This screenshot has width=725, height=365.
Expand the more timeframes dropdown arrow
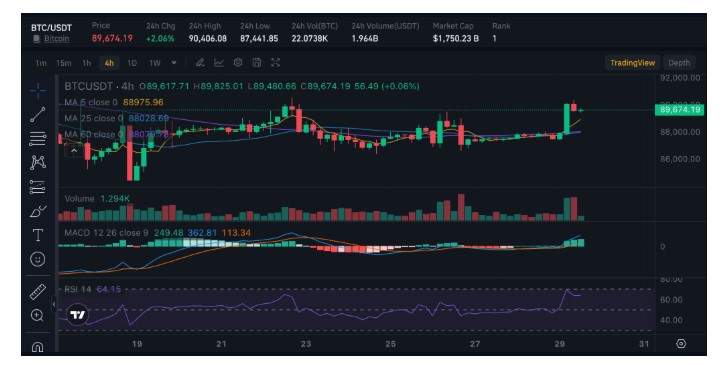click(174, 63)
